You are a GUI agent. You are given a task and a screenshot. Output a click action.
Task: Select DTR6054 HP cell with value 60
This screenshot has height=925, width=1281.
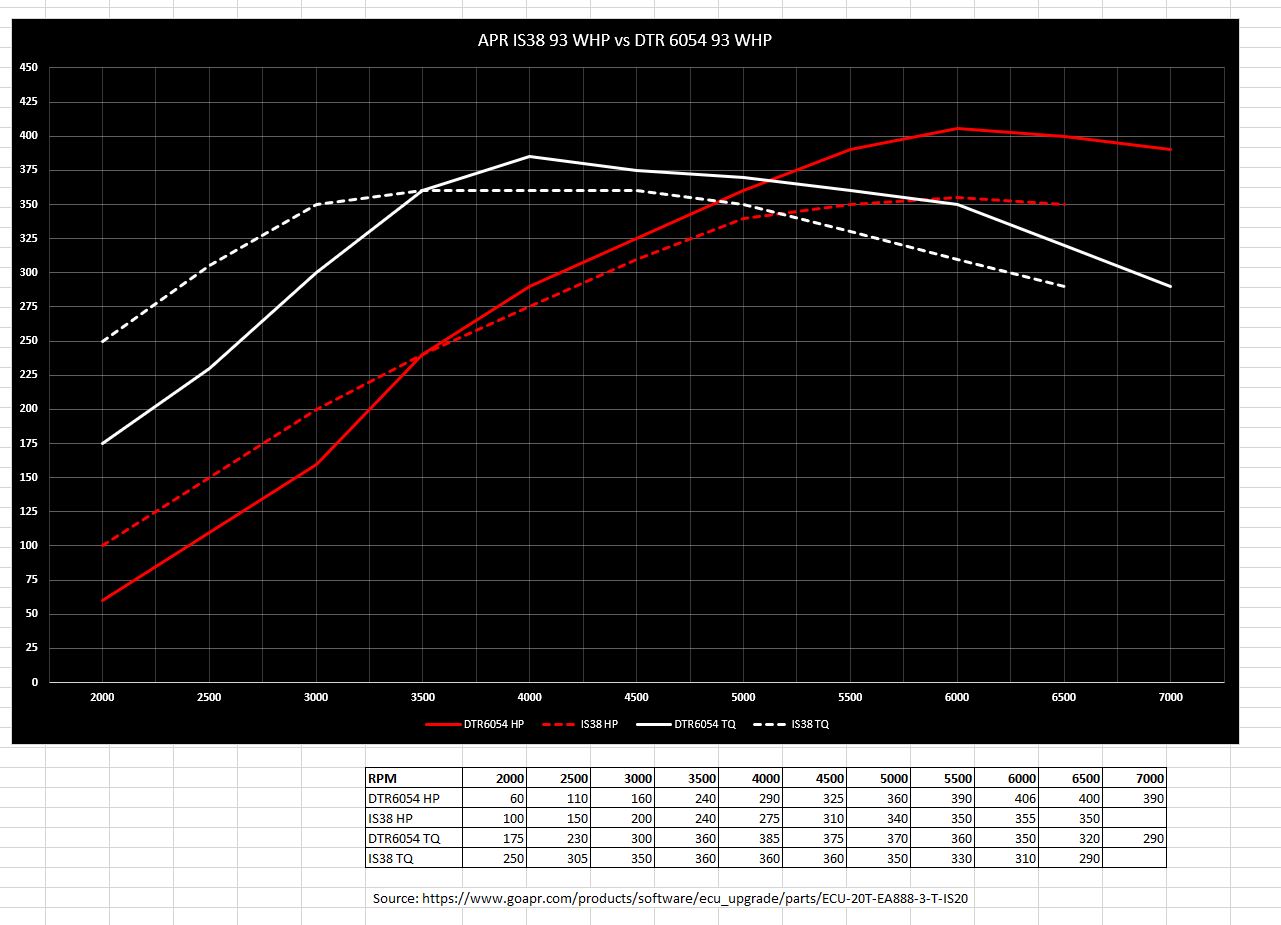click(495, 798)
